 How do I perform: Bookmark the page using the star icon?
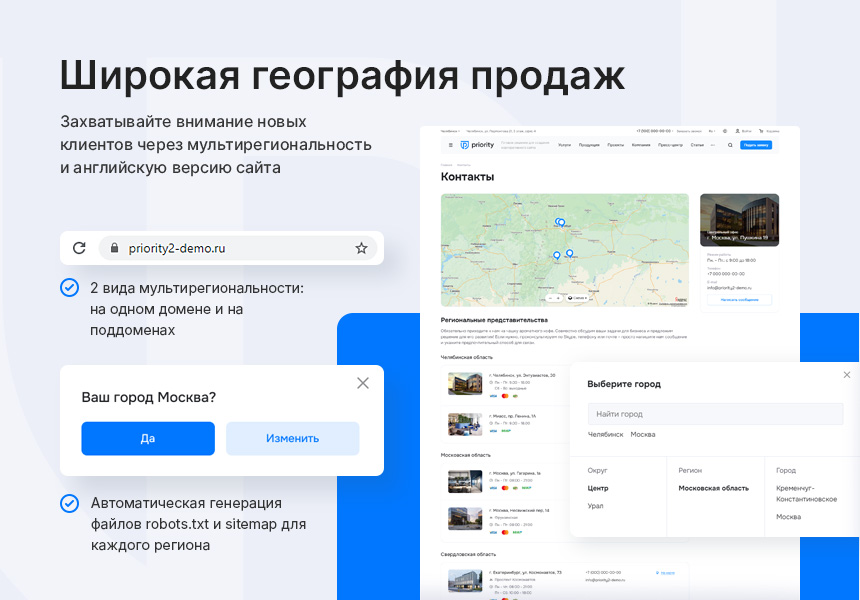tap(361, 247)
